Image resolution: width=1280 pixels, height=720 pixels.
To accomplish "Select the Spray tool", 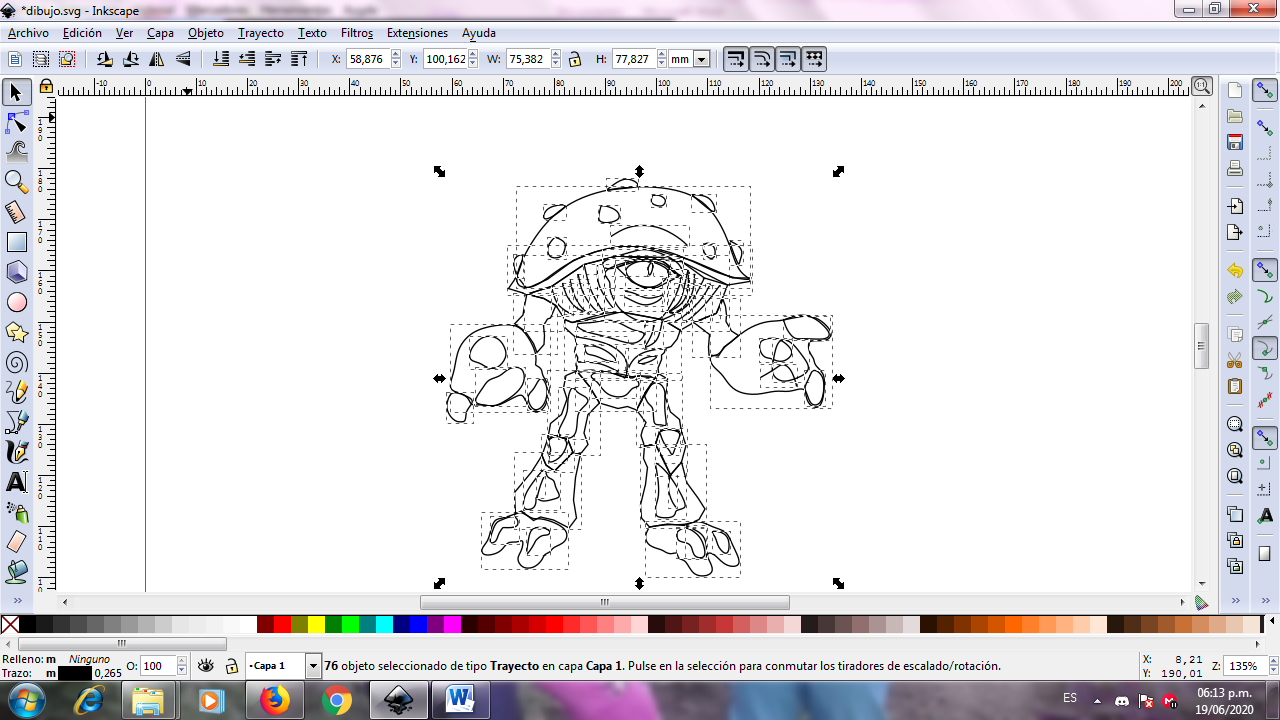I will pyautogui.click(x=16, y=512).
